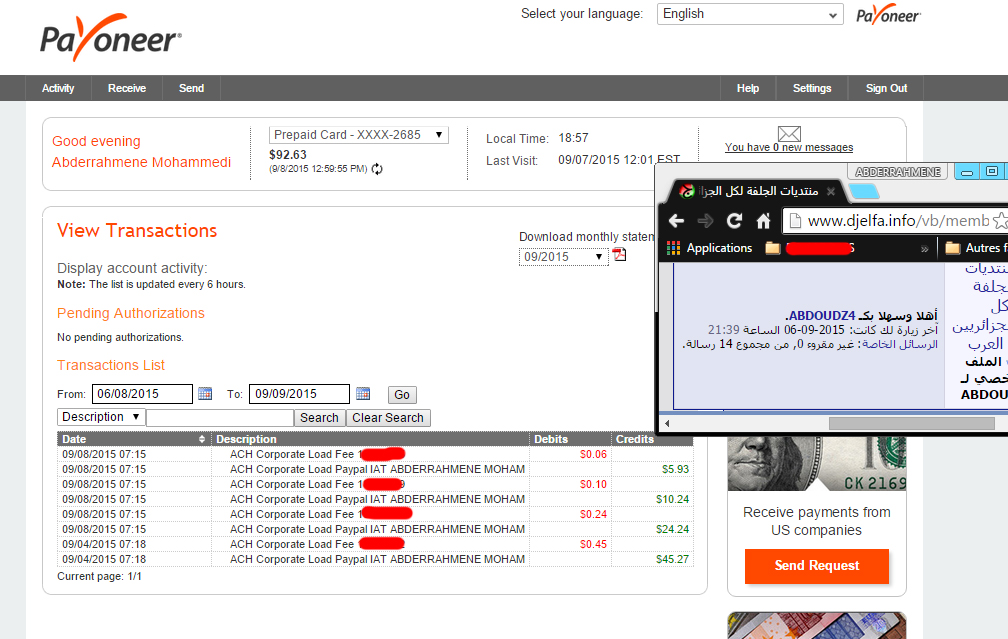Click the Debits column header
This screenshot has width=1008, height=639.
coord(570,439)
